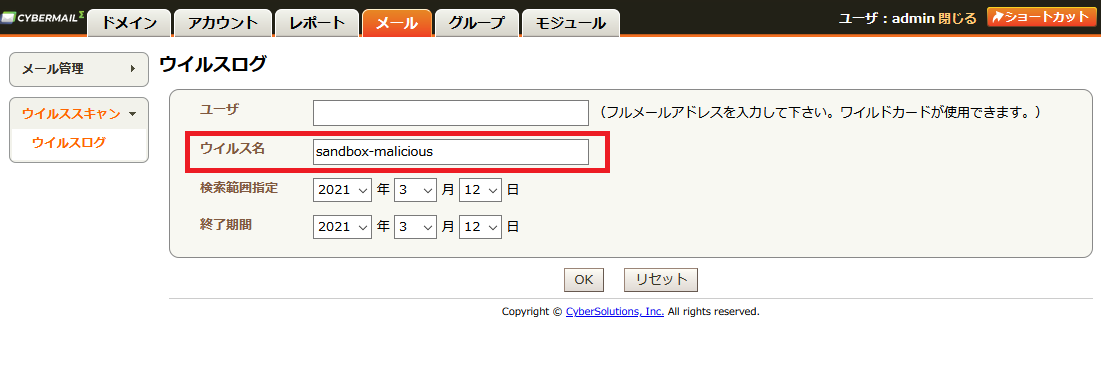1101x379 pixels.
Task: Click the ユーザ : admin text
Action: (886, 18)
